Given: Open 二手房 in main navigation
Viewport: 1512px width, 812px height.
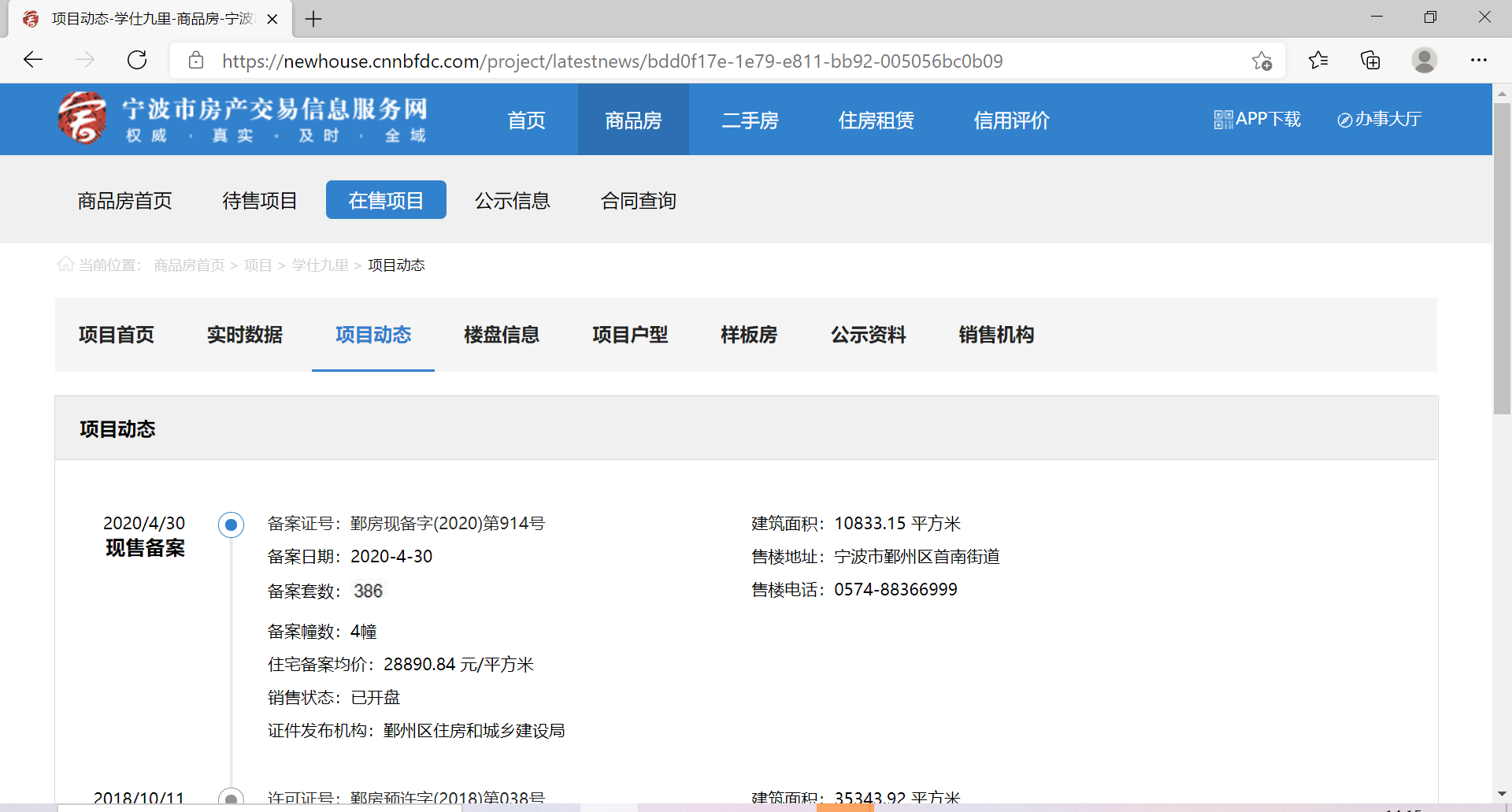Looking at the screenshot, I should click(x=750, y=120).
